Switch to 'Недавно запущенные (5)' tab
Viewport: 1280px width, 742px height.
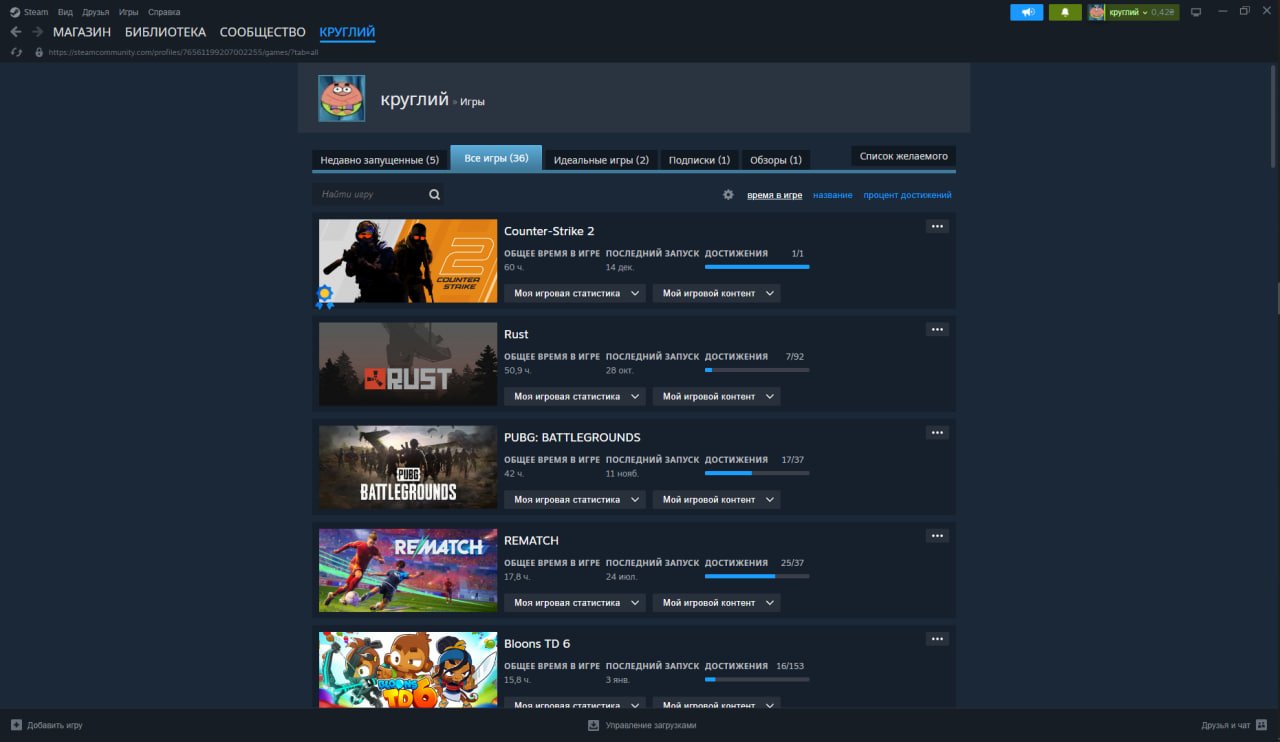pyautogui.click(x=379, y=160)
